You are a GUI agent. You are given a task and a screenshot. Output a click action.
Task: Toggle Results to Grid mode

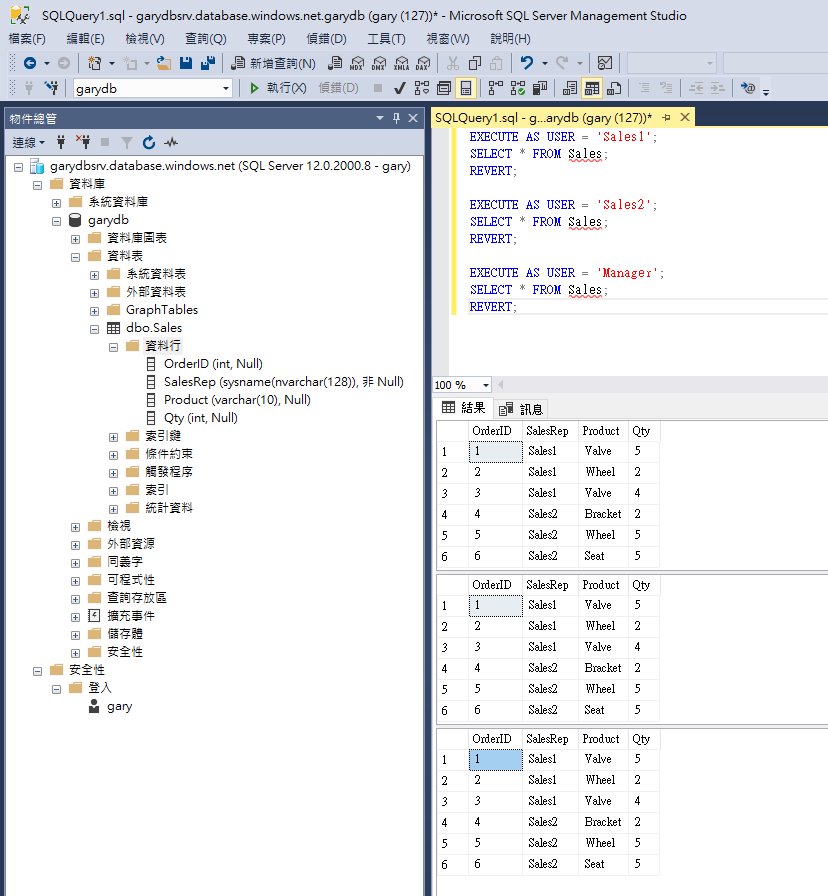pos(592,88)
